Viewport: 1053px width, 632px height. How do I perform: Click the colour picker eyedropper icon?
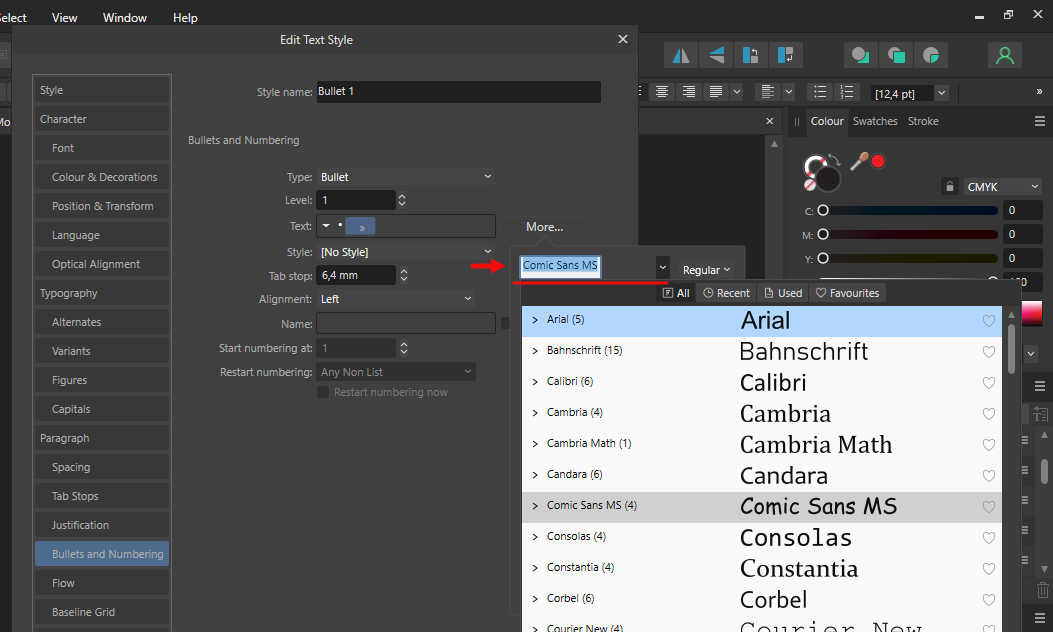[859, 161]
